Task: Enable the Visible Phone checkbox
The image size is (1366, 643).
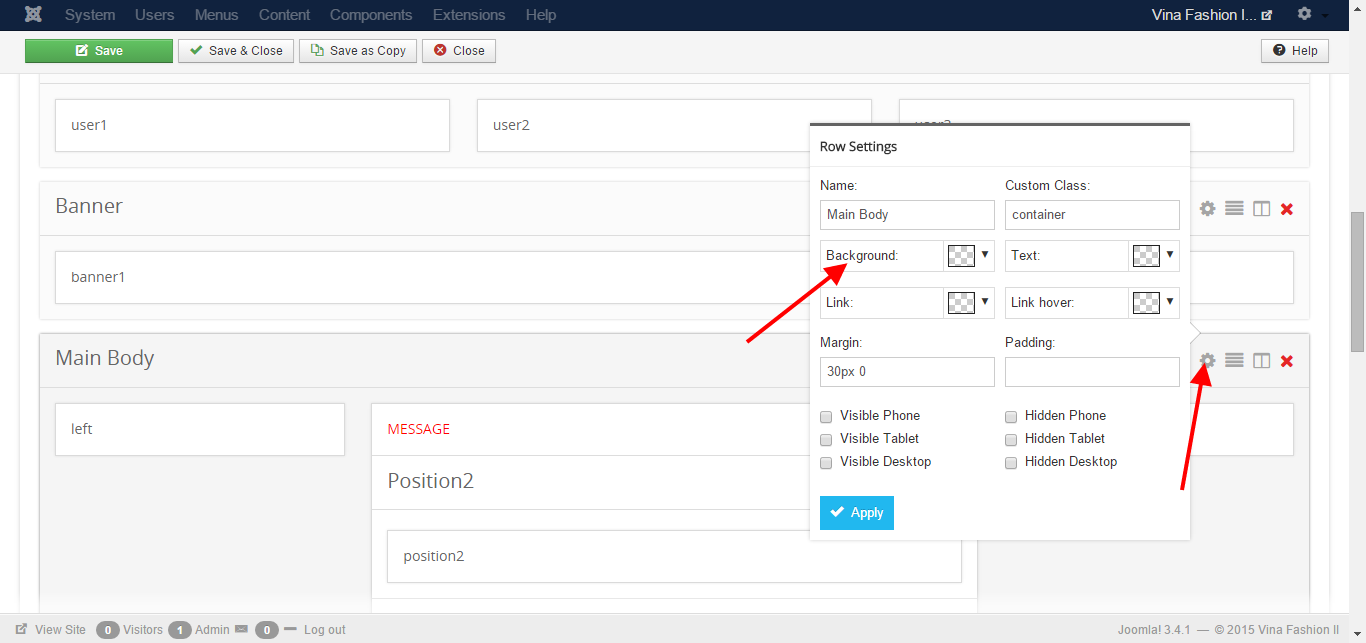Action: 826,416
